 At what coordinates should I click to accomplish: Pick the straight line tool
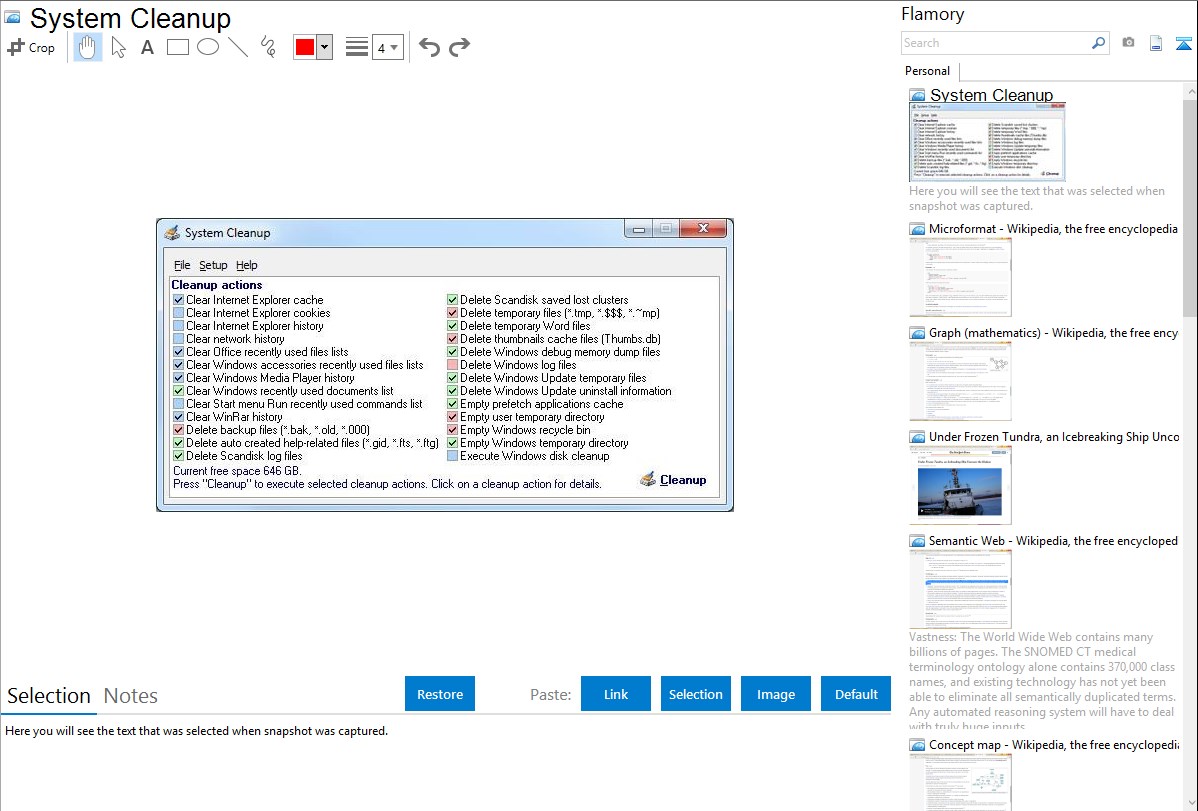[x=238, y=47]
